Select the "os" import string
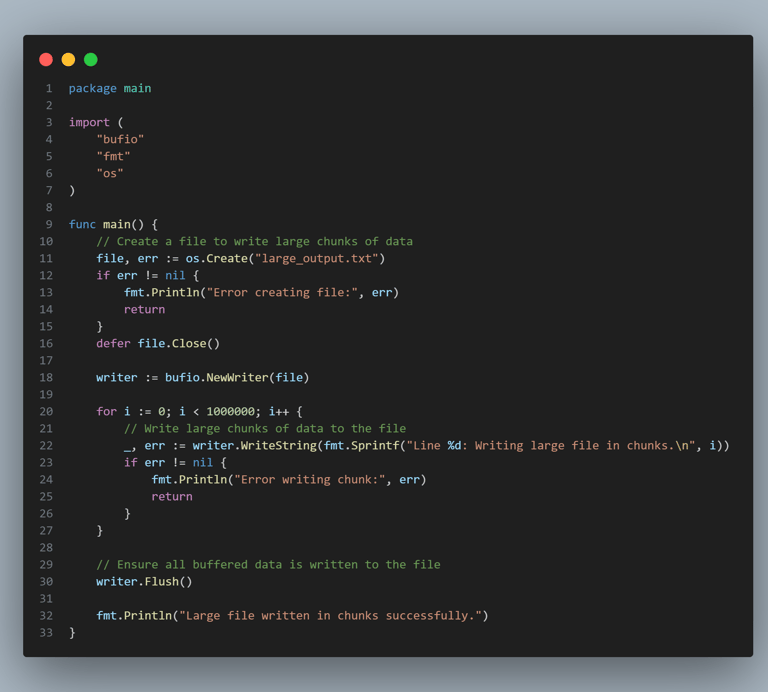The width and height of the screenshot is (768, 692). pos(110,173)
